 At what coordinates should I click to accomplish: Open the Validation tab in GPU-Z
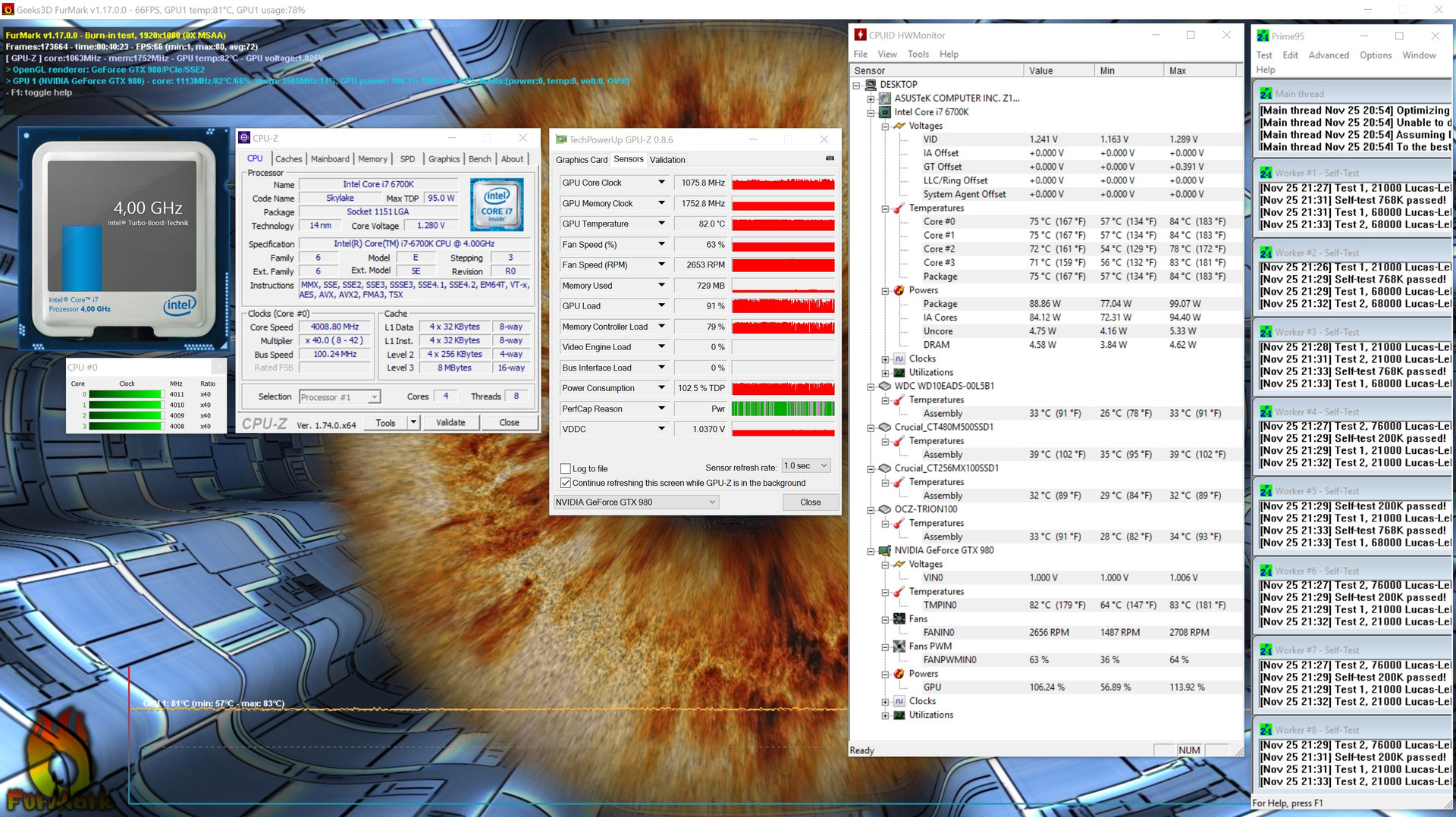click(667, 160)
